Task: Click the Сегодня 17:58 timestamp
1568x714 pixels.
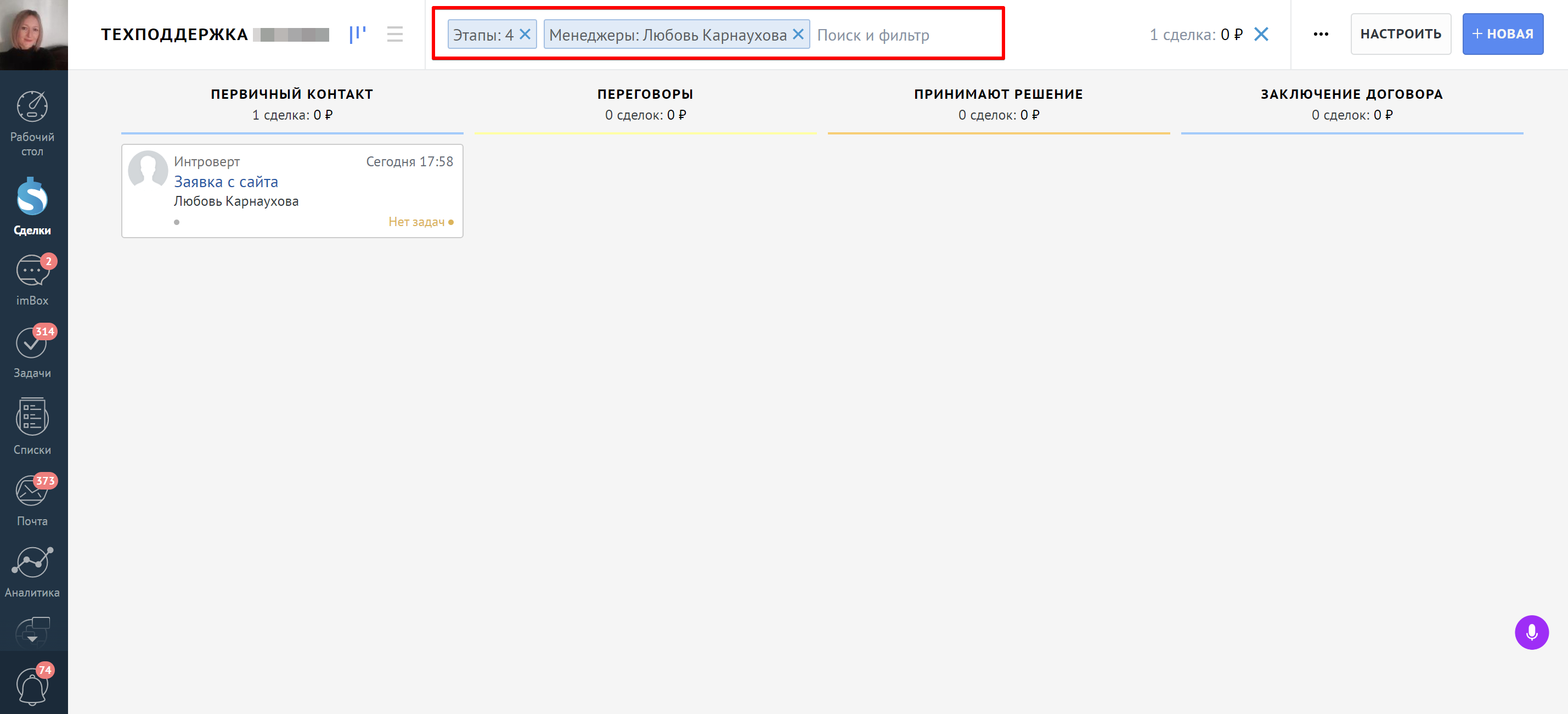Action: [410, 161]
